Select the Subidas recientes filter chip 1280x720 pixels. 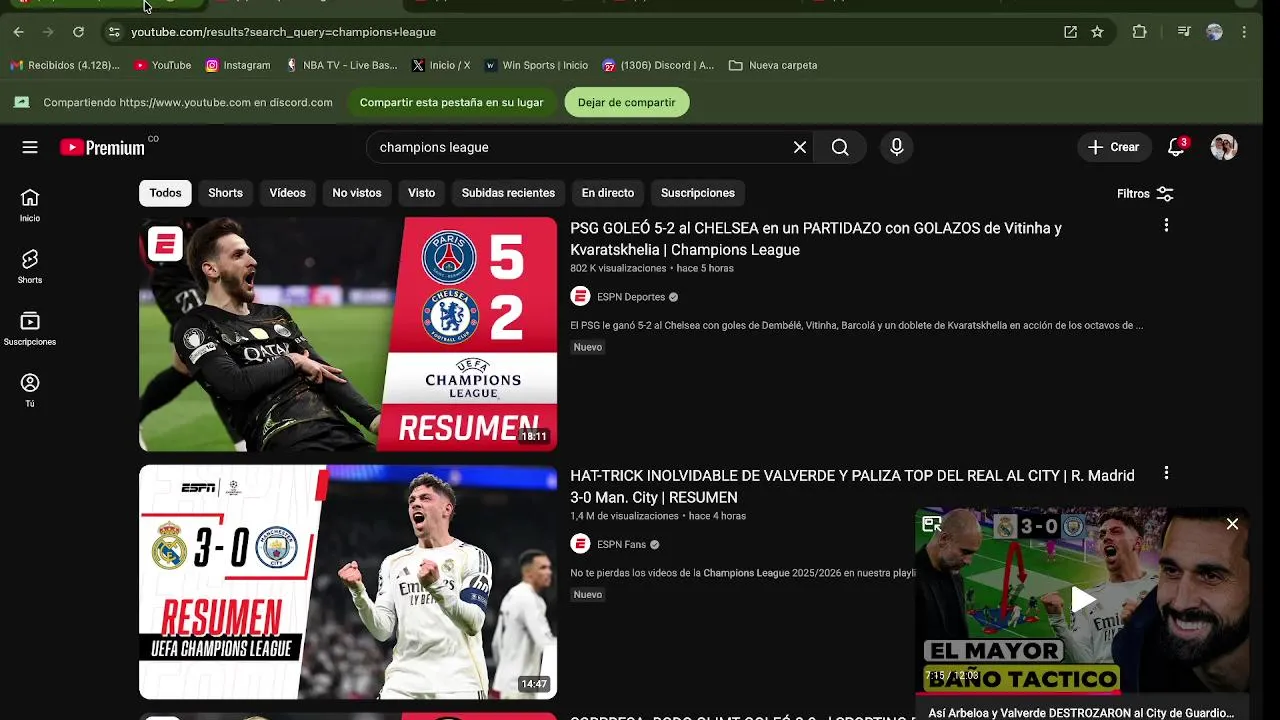pos(508,193)
